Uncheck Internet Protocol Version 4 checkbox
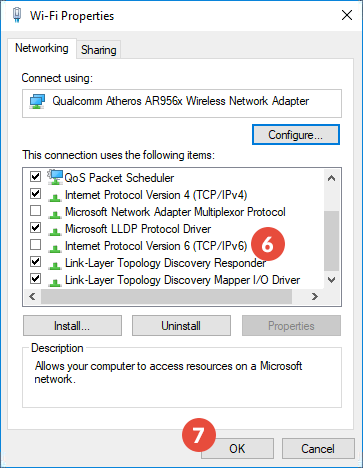363x468 pixels. coord(35,194)
